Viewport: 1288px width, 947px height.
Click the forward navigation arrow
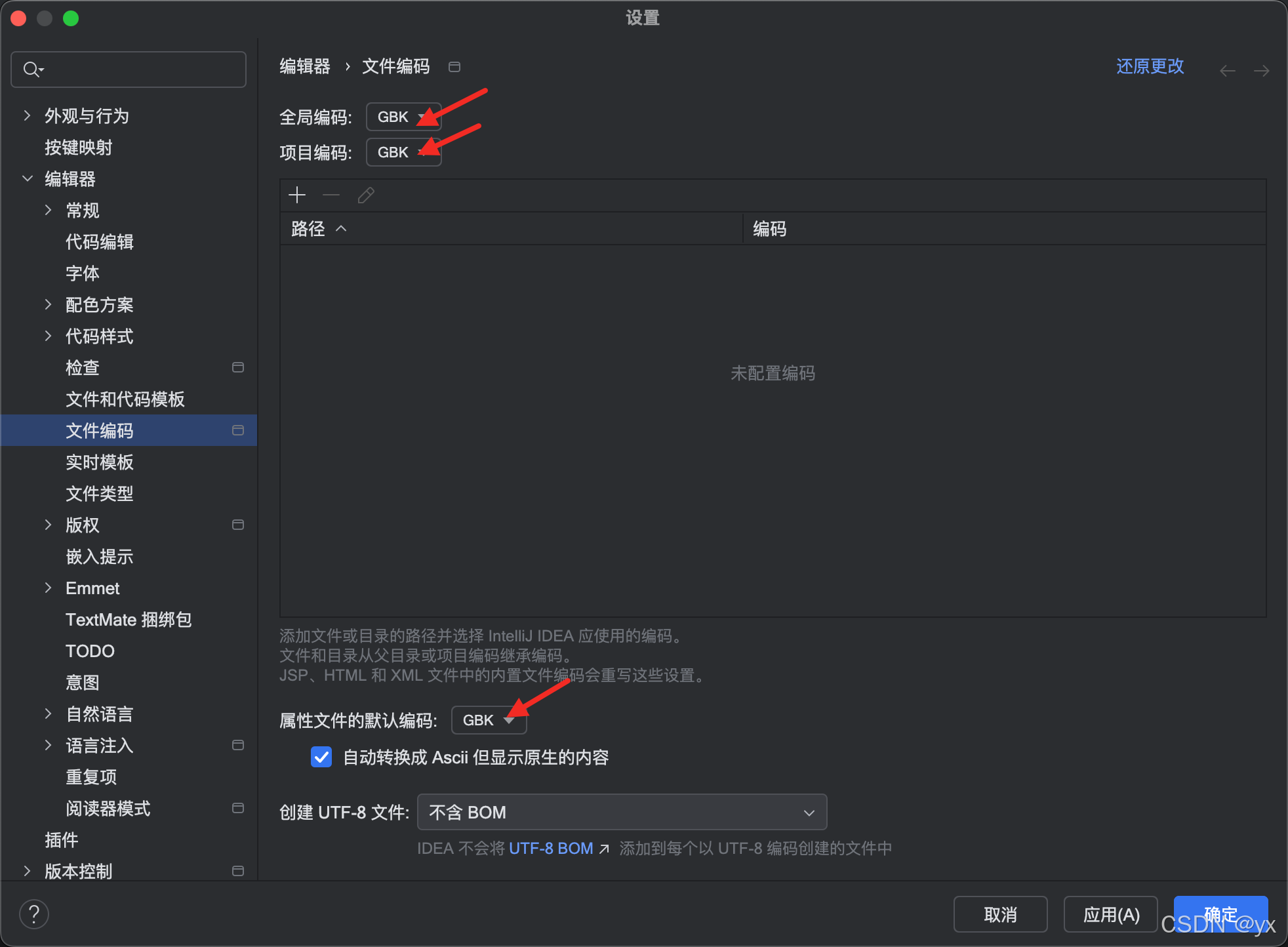(x=1261, y=70)
